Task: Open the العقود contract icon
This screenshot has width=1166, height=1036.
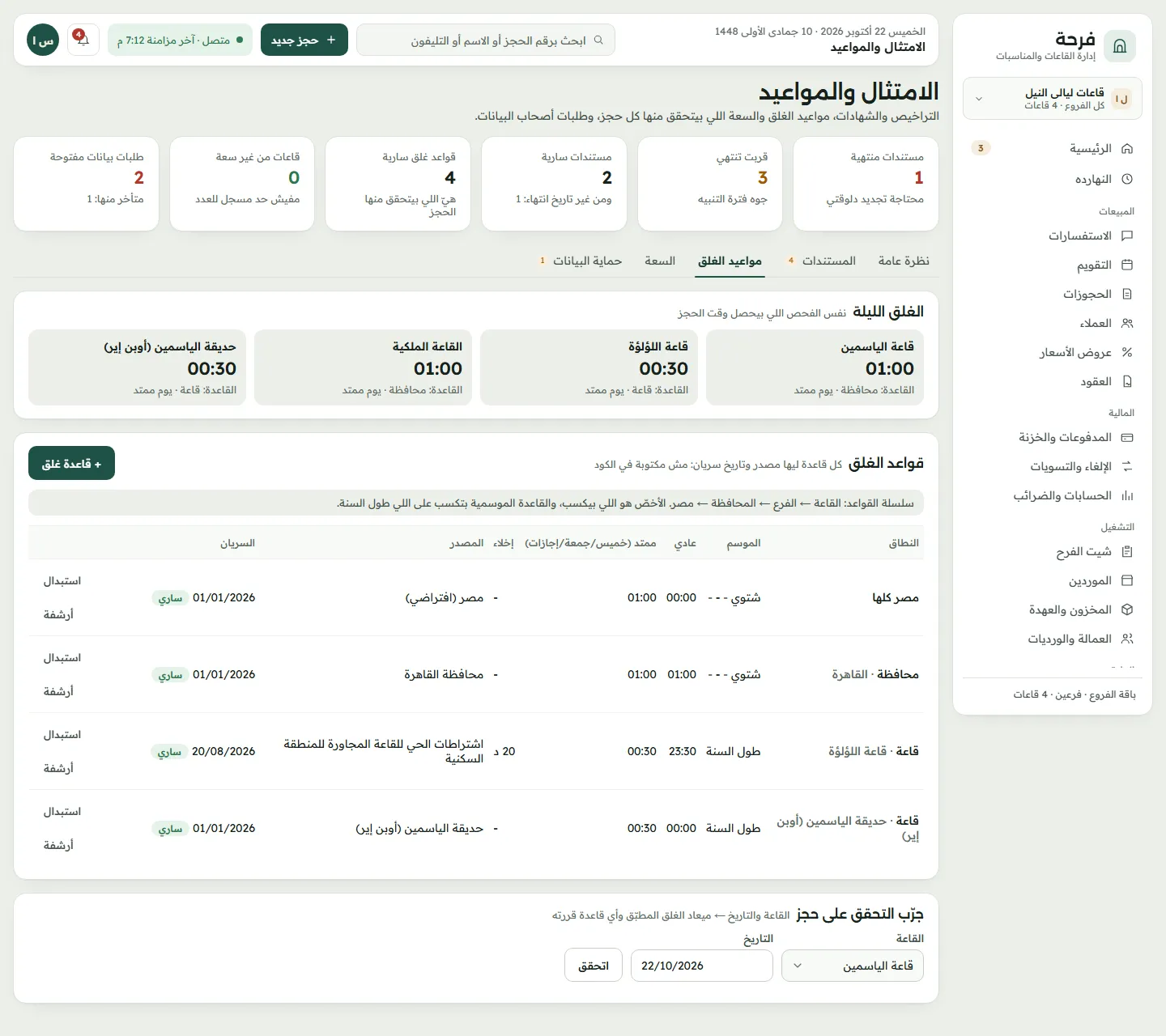Action: (1126, 382)
